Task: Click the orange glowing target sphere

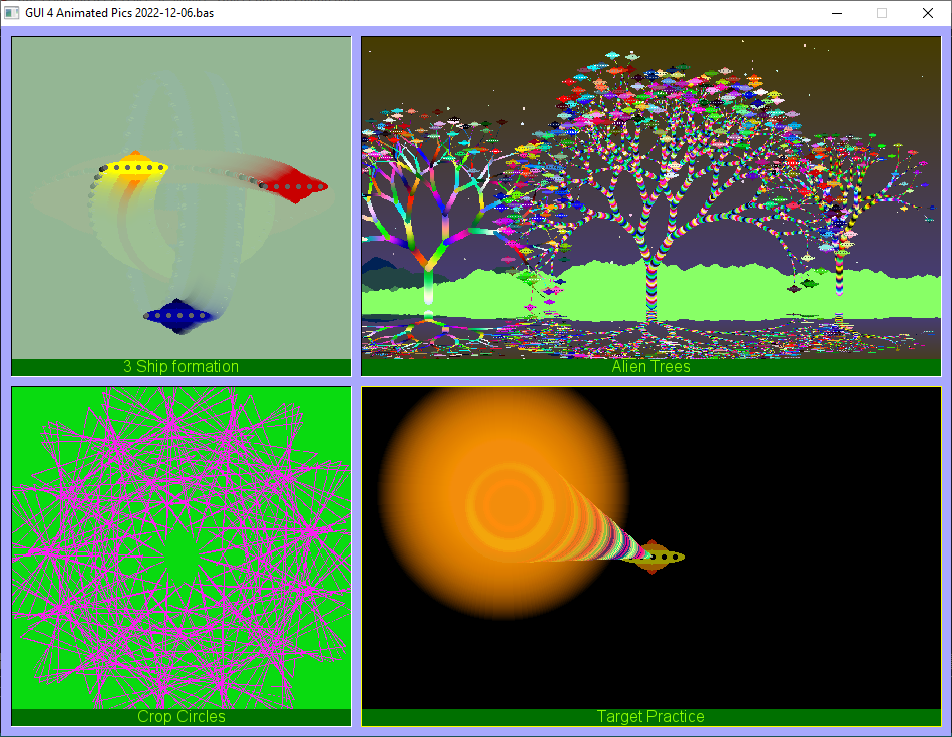Action: 504,504
